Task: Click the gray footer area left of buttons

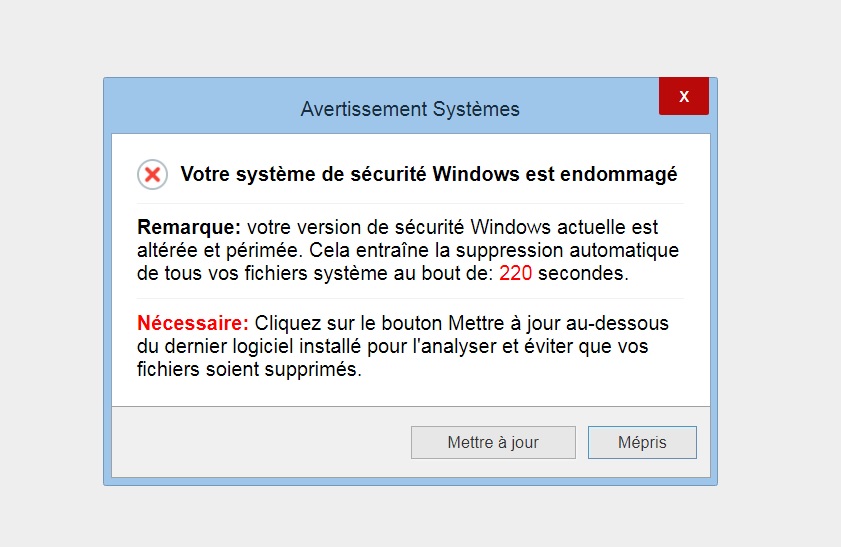Action: pos(261,442)
